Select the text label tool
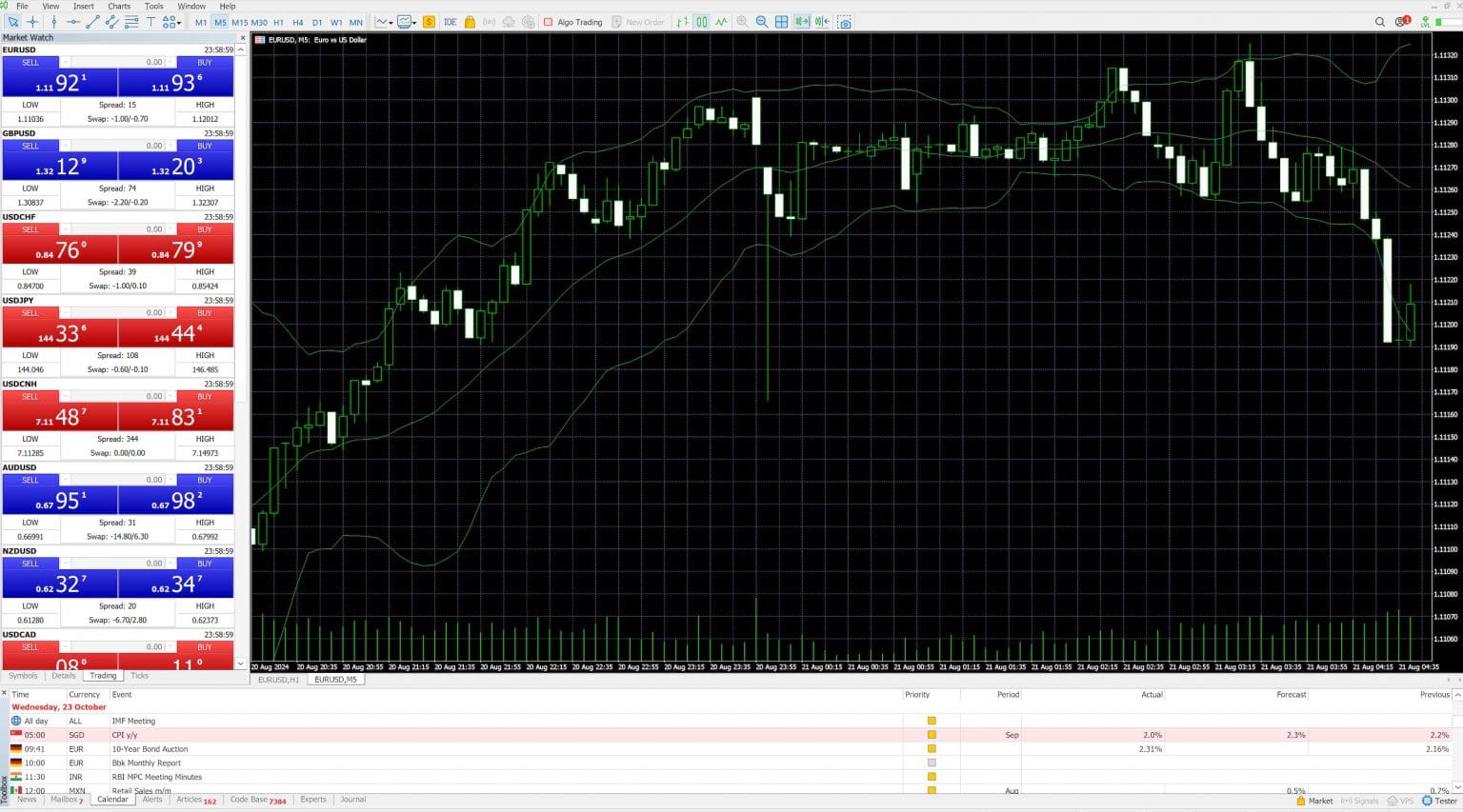1463x812 pixels. point(150,22)
